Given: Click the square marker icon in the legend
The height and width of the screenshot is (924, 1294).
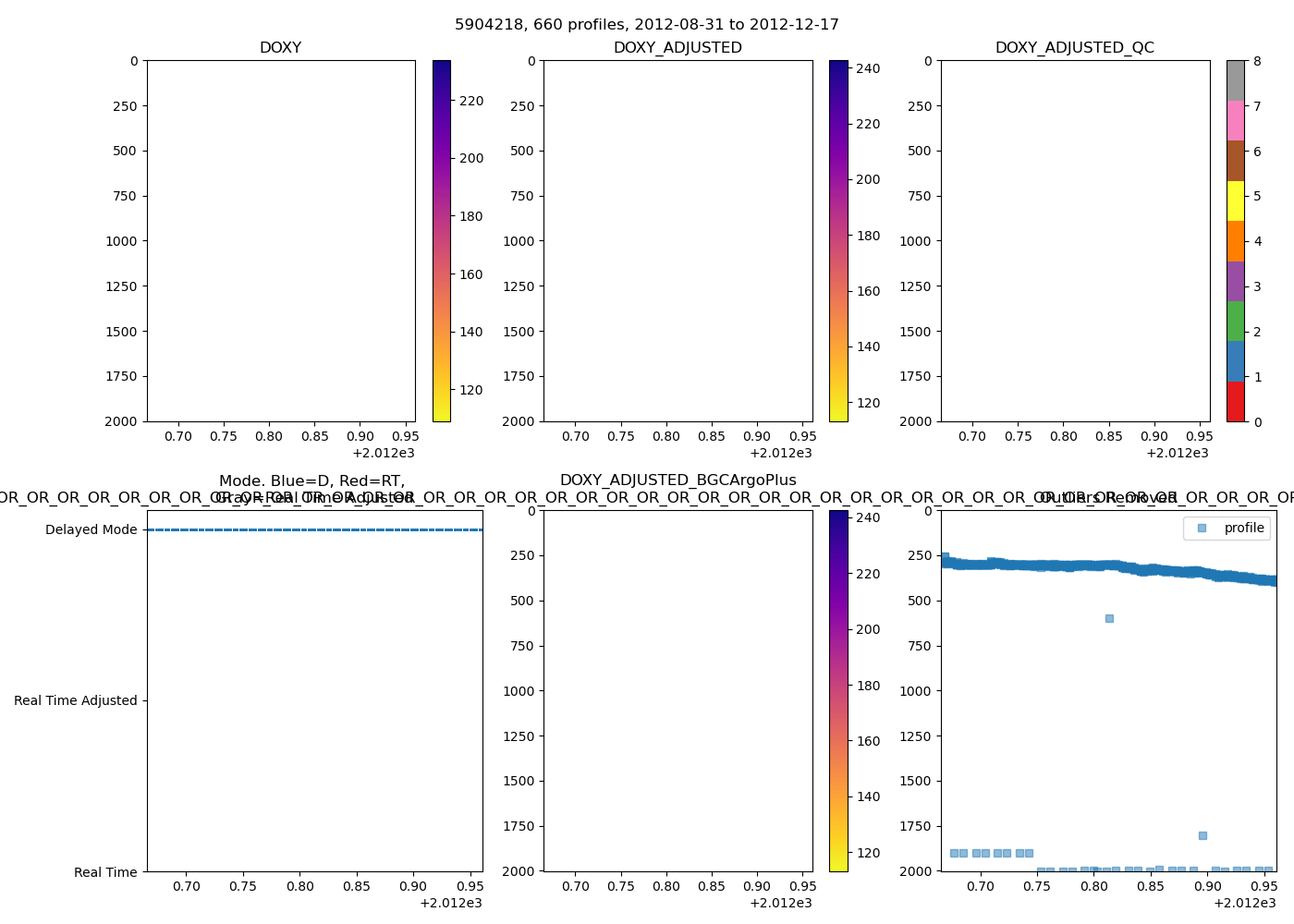Looking at the screenshot, I should 1202,529.
